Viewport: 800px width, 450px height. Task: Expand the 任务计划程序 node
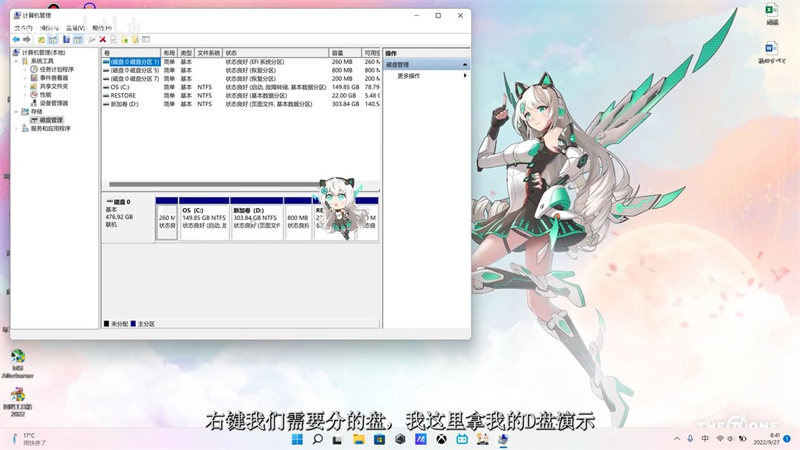point(25,69)
